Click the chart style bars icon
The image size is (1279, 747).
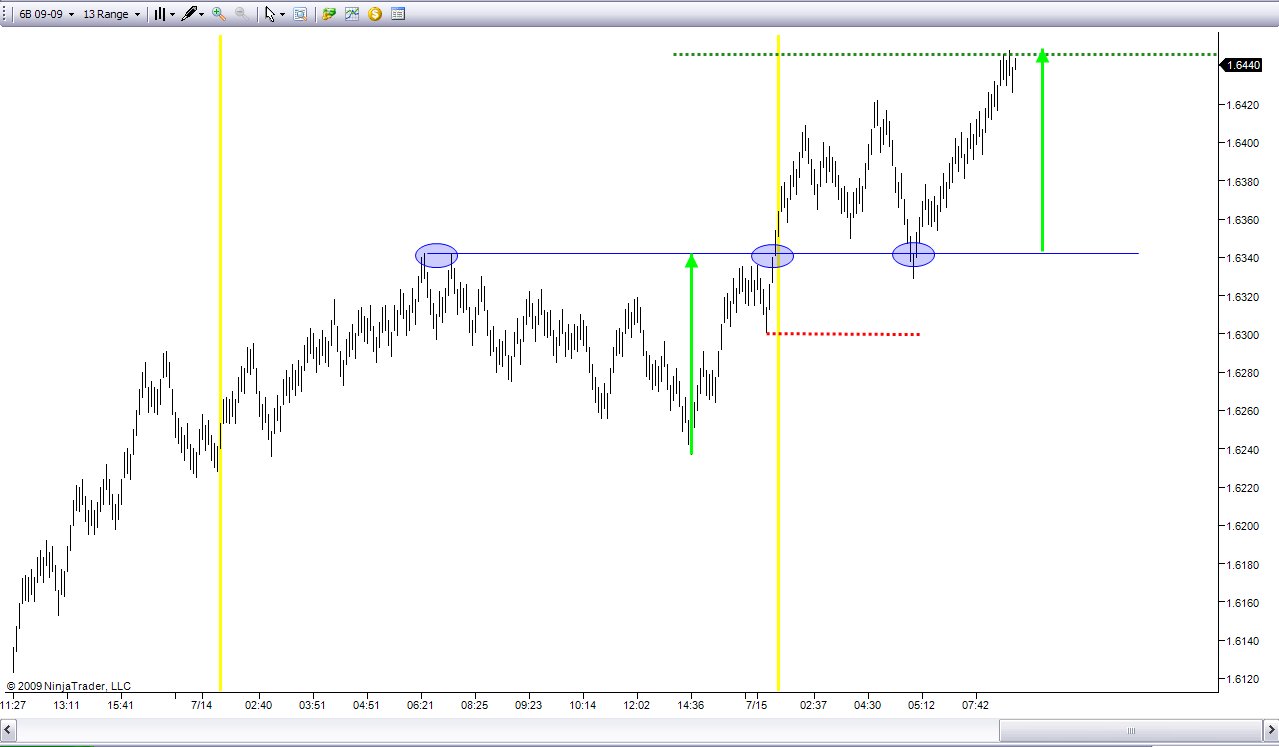159,14
